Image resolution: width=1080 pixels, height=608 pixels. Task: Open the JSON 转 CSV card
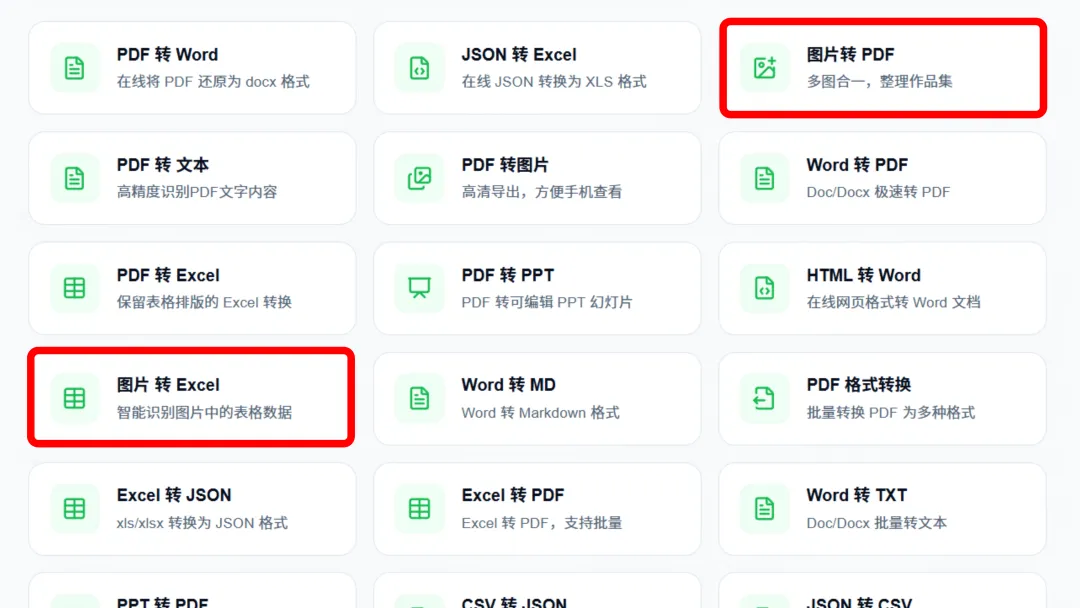(882, 591)
